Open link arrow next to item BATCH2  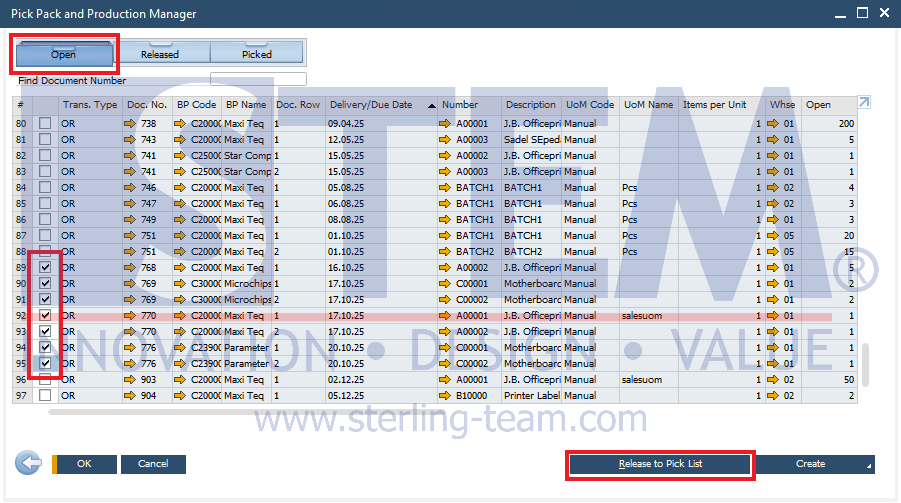[447, 251]
